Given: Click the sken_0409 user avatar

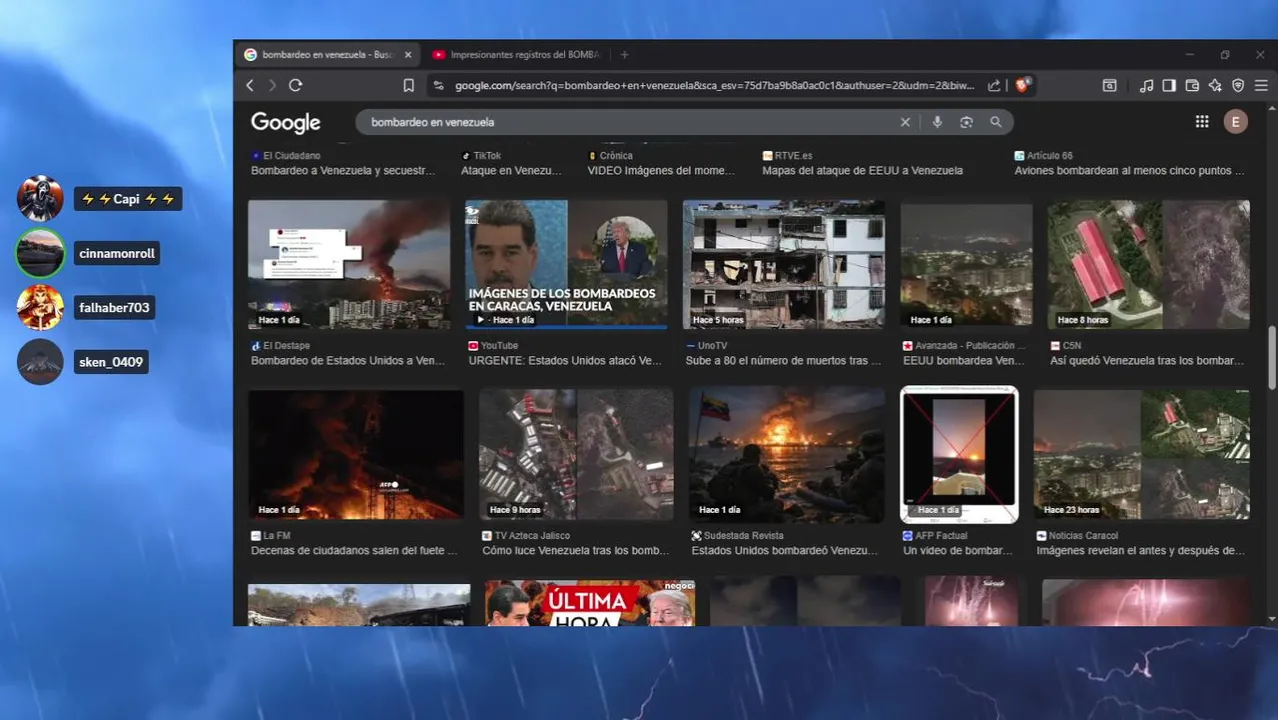Looking at the screenshot, I should (x=40, y=362).
